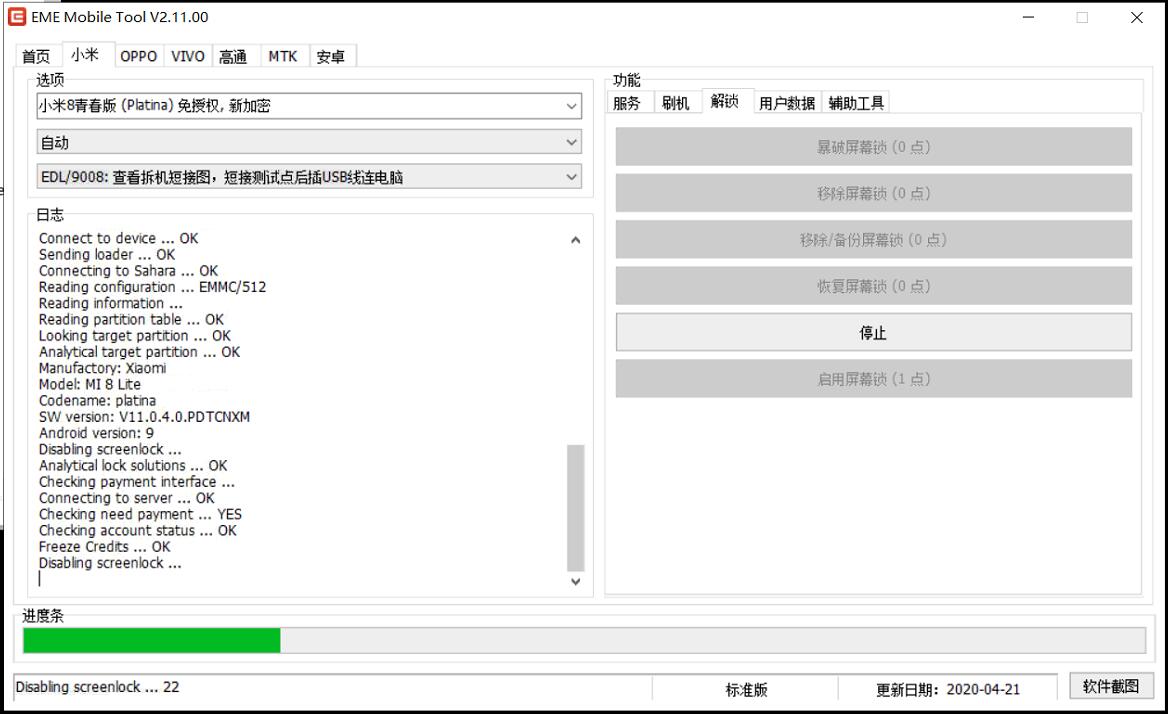Click the log line "Checking account status ... OK"
The width and height of the screenshot is (1168, 714).
(x=138, y=530)
